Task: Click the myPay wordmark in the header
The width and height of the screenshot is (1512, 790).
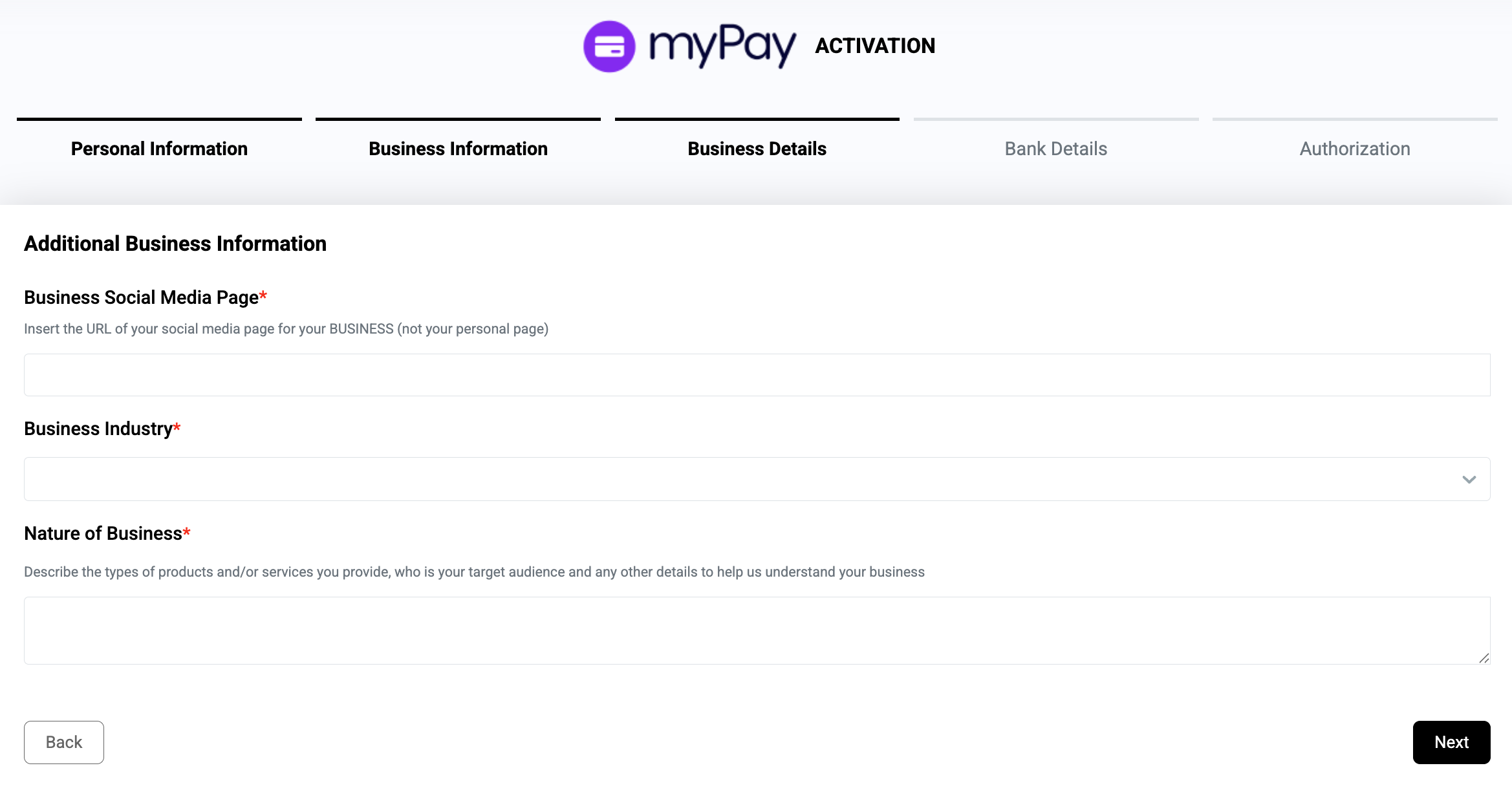Action: 722,45
